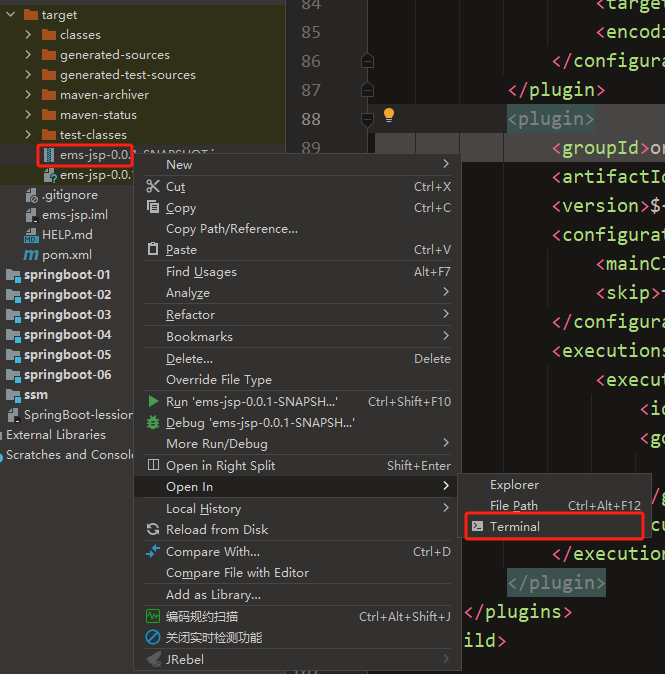Select Scratches and Consoles
The width and height of the screenshot is (665, 674).
point(70,455)
